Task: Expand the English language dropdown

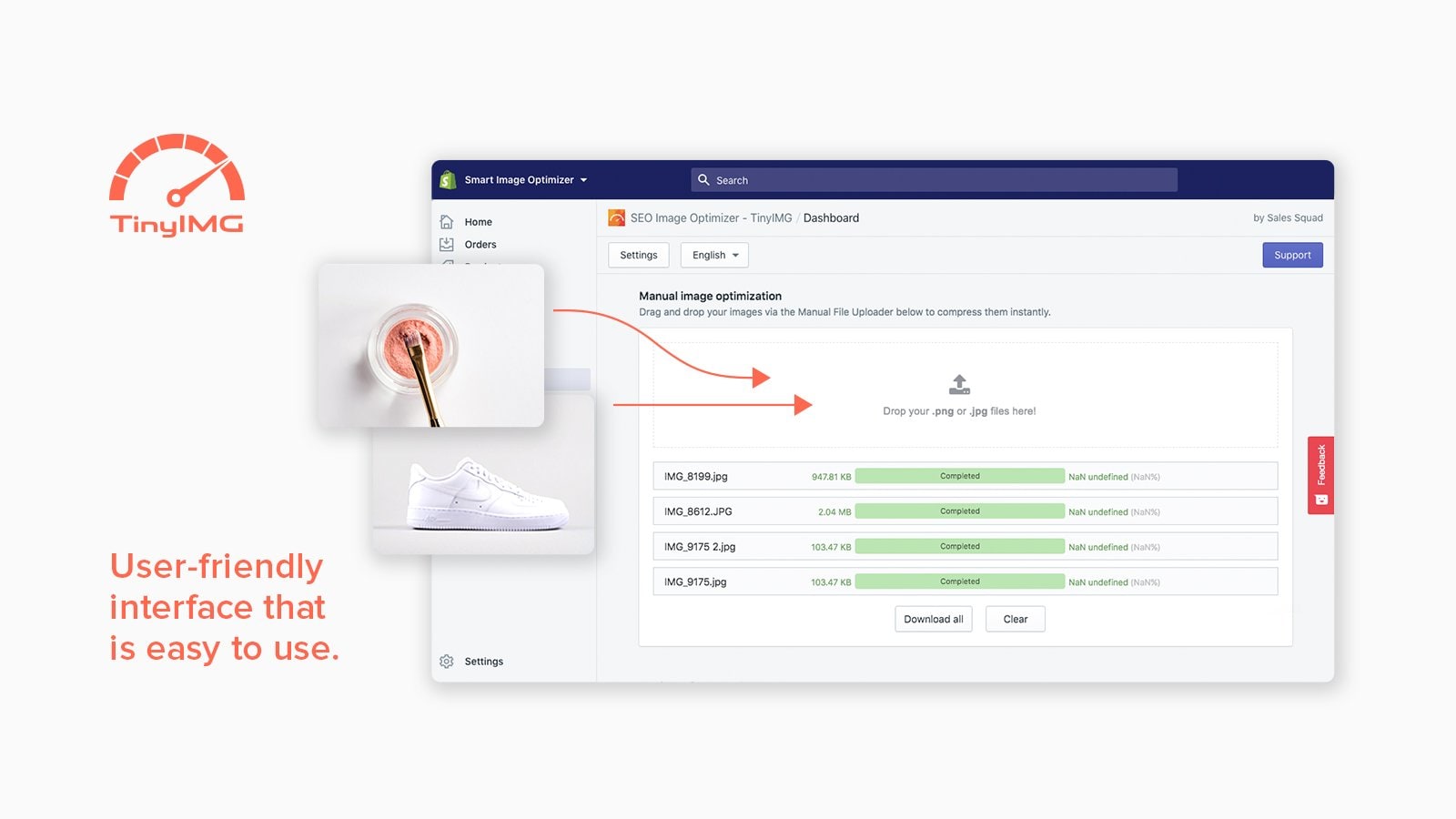Action: pyautogui.click(x=714, y=256)
